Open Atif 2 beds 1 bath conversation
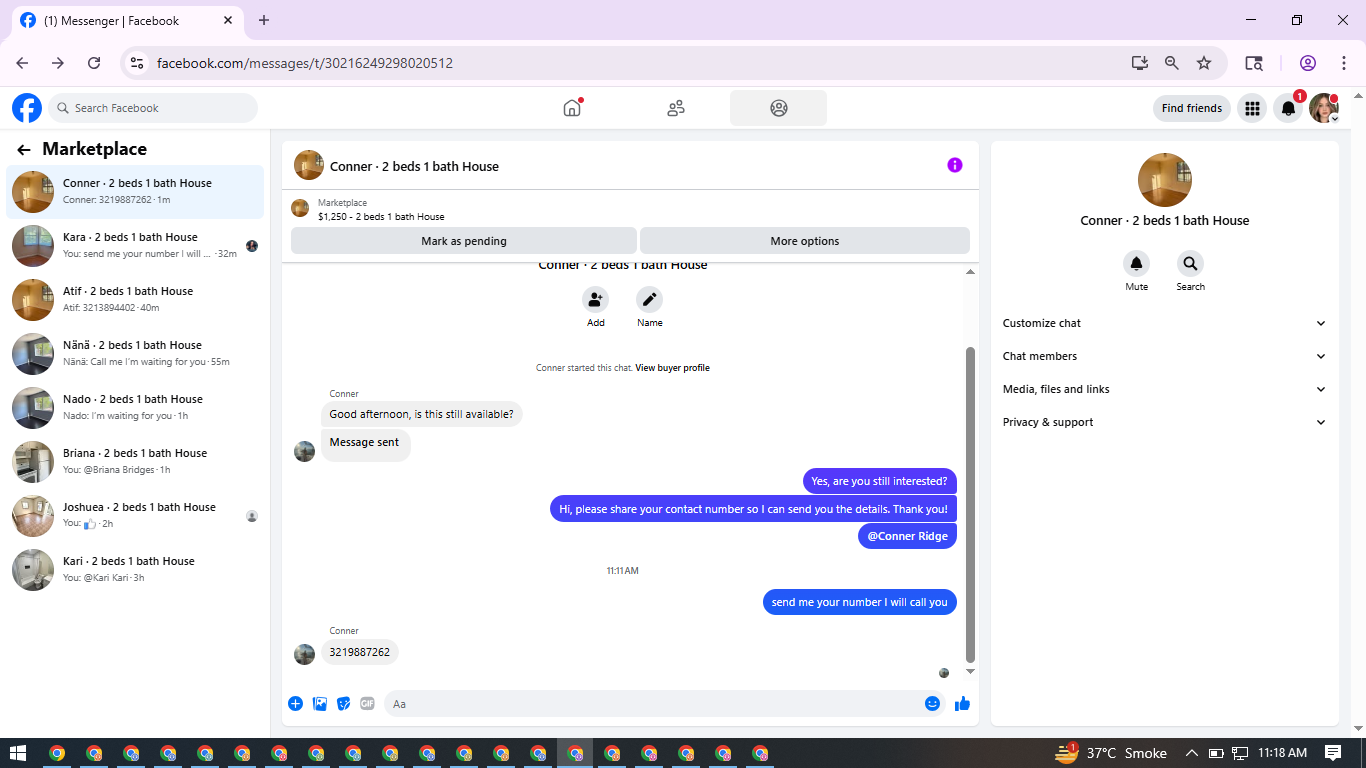1366x768 pixels. pyautogui.click(x=135, y=300)
